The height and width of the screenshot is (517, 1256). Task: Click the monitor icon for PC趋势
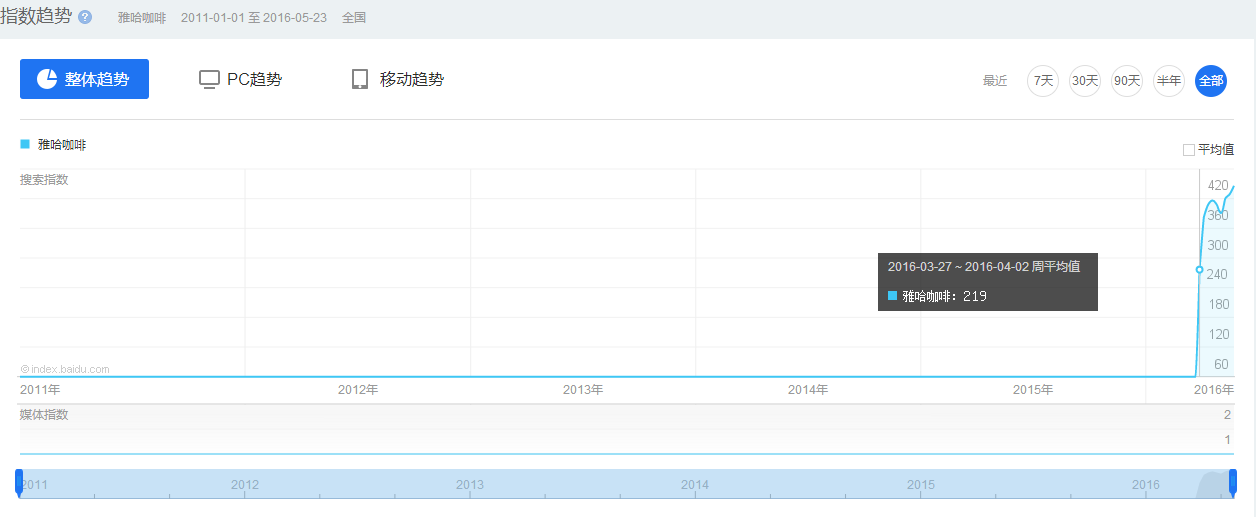tap(209, 79)
